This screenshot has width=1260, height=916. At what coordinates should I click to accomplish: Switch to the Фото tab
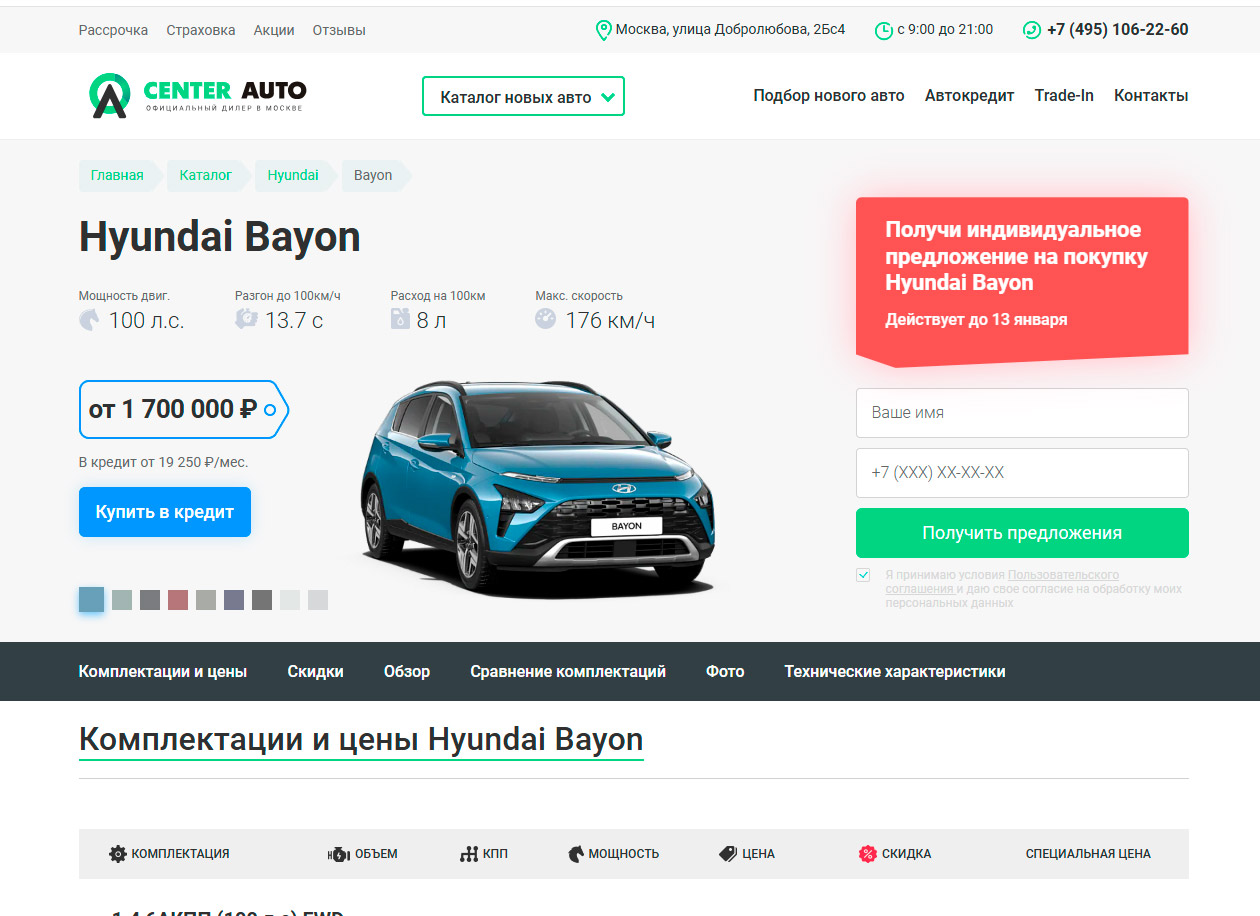tap(725, 672)
